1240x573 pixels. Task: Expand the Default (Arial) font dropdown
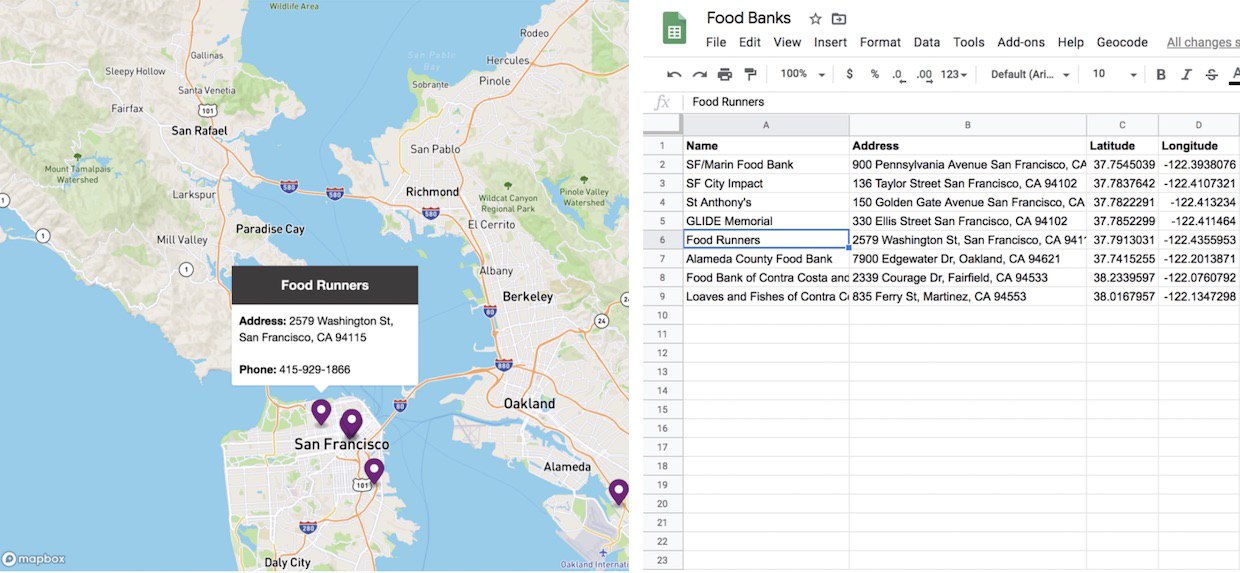click(x=1030, y=75)
